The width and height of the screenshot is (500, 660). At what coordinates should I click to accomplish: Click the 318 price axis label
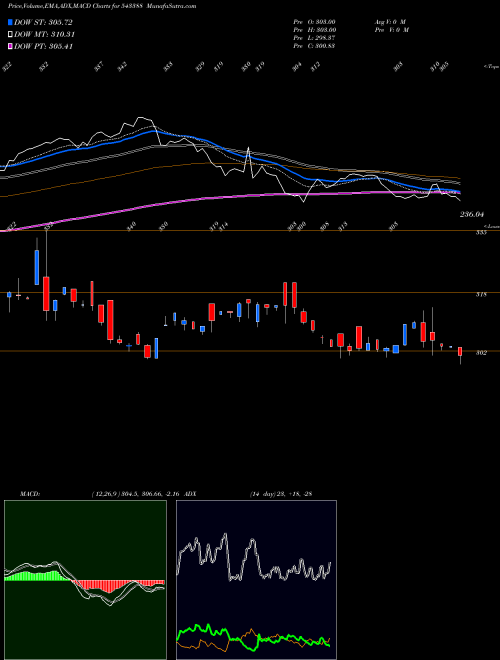click(481, 295)
